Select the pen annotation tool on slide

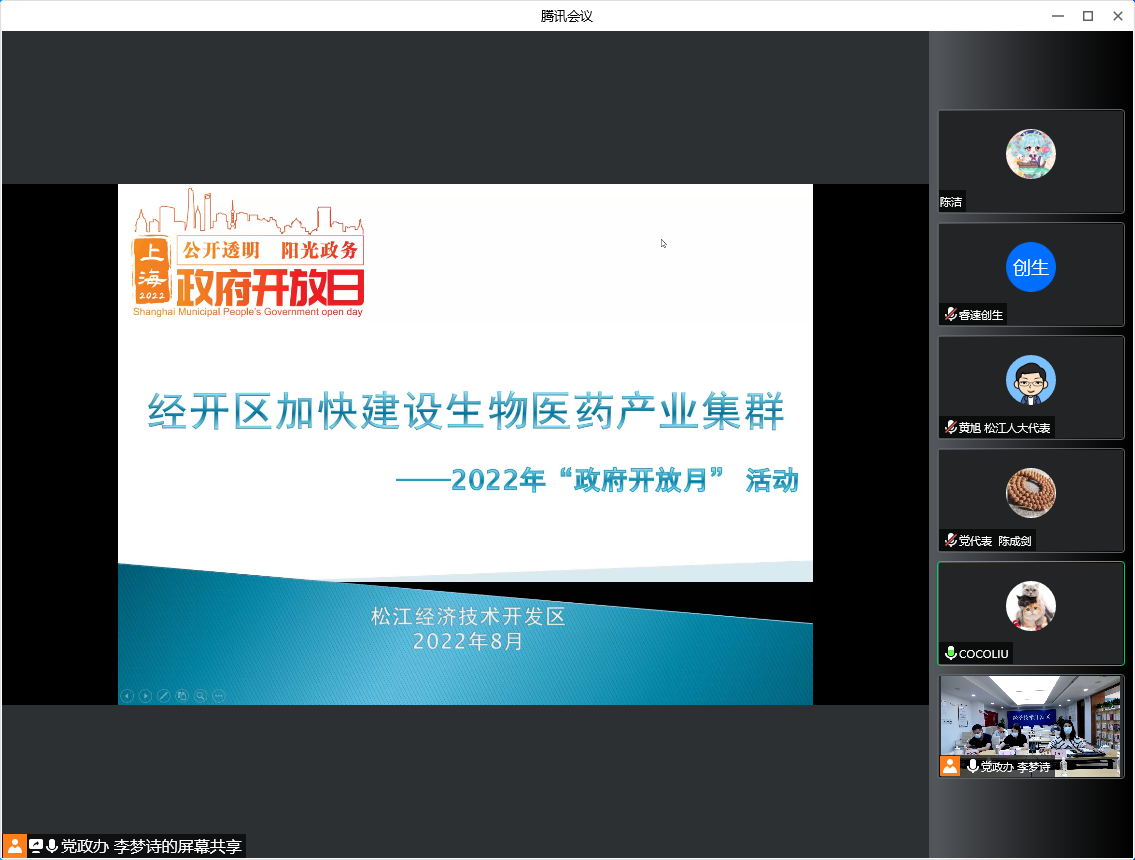click(x=164, y=696)
